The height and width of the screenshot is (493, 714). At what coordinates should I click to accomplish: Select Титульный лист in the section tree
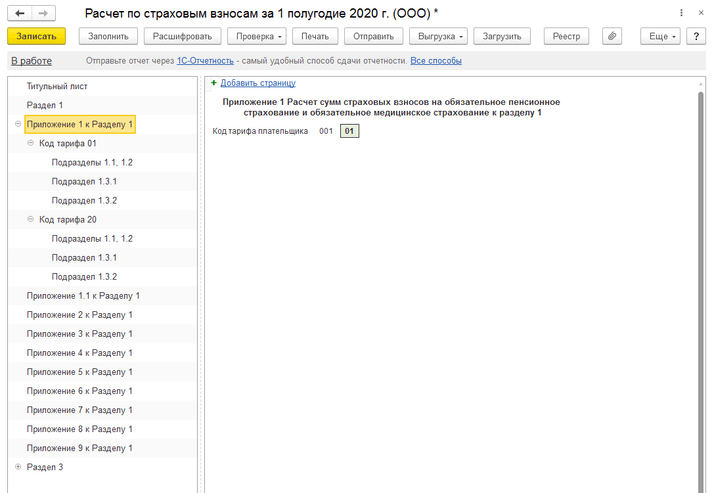tap(57, 86)
